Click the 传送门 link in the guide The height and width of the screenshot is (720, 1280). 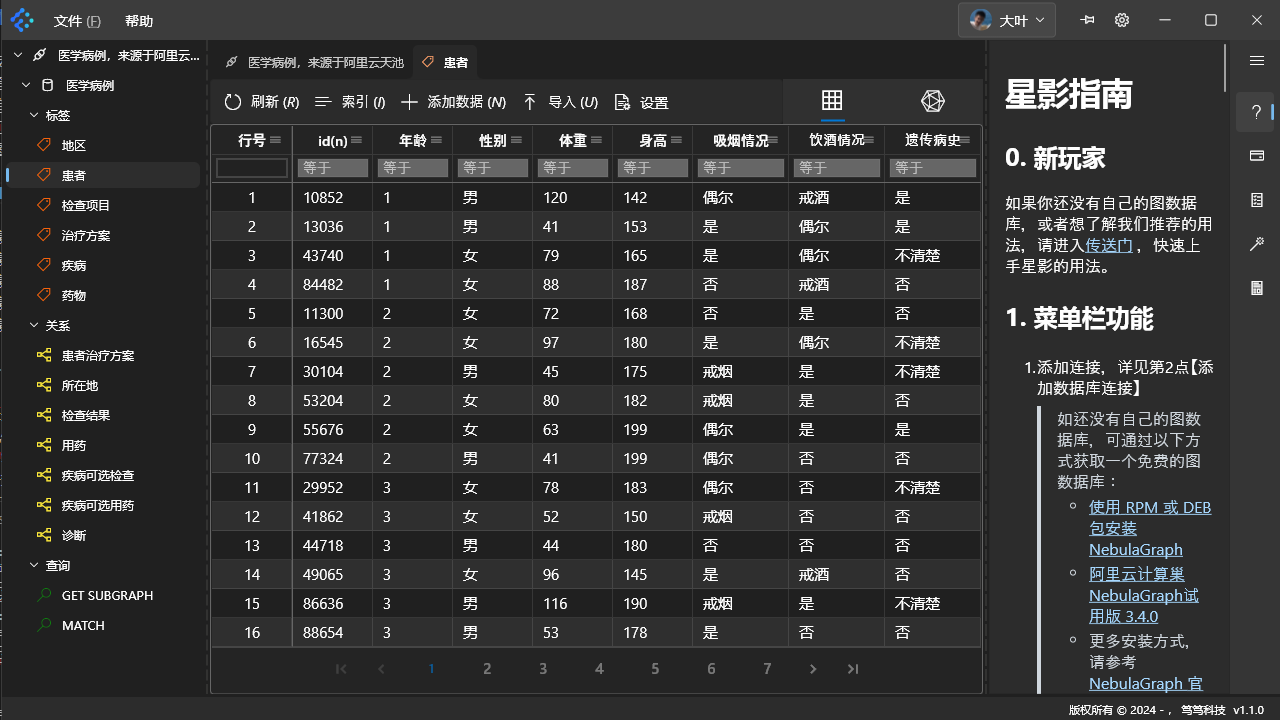[1109, 245]
